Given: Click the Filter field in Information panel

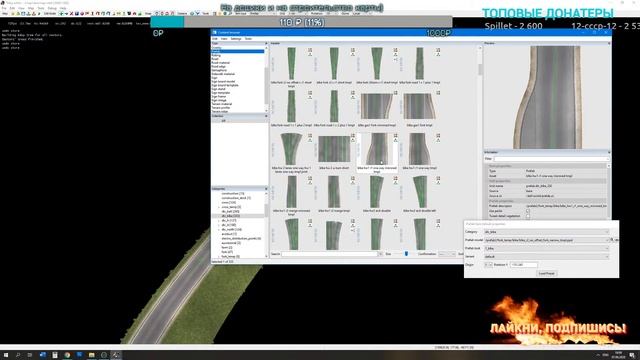Looking at the screenshot, I should click(551, 159).
